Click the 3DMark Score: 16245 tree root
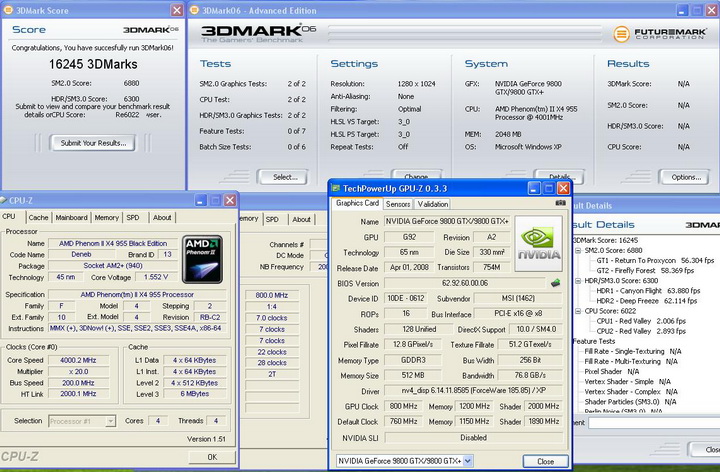 606,240
